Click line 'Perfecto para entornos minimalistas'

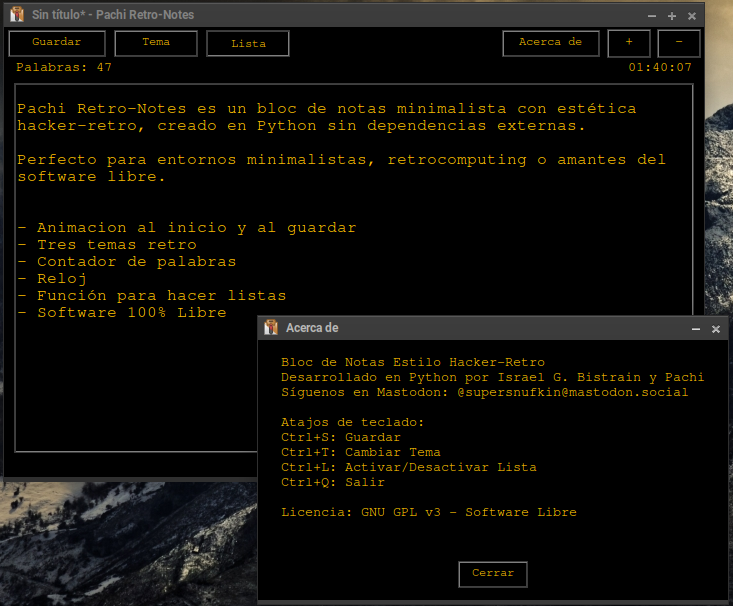pos(341,160)
